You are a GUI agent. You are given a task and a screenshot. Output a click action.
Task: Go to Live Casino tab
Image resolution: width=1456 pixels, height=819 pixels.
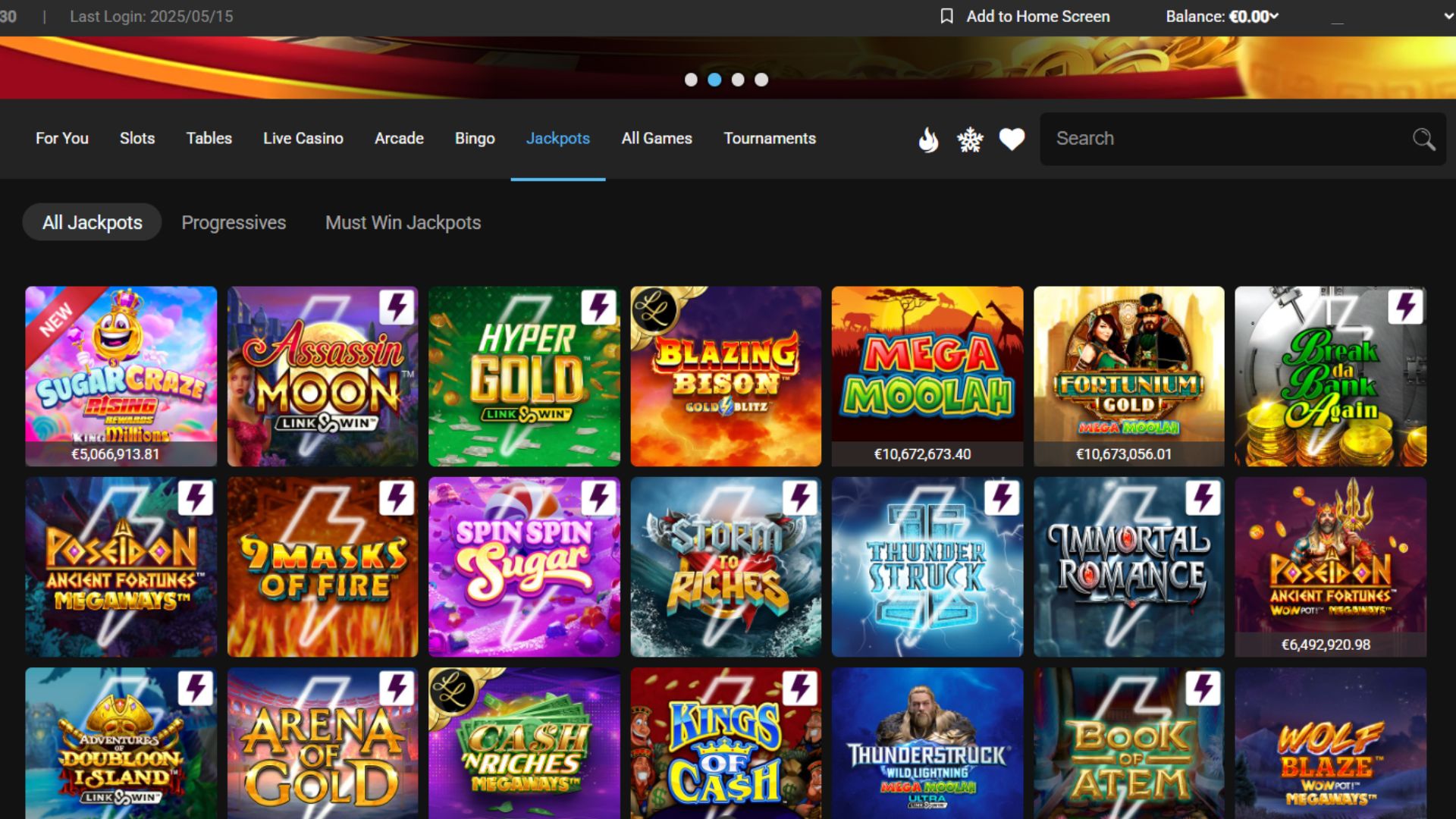[x=303, y=139]
